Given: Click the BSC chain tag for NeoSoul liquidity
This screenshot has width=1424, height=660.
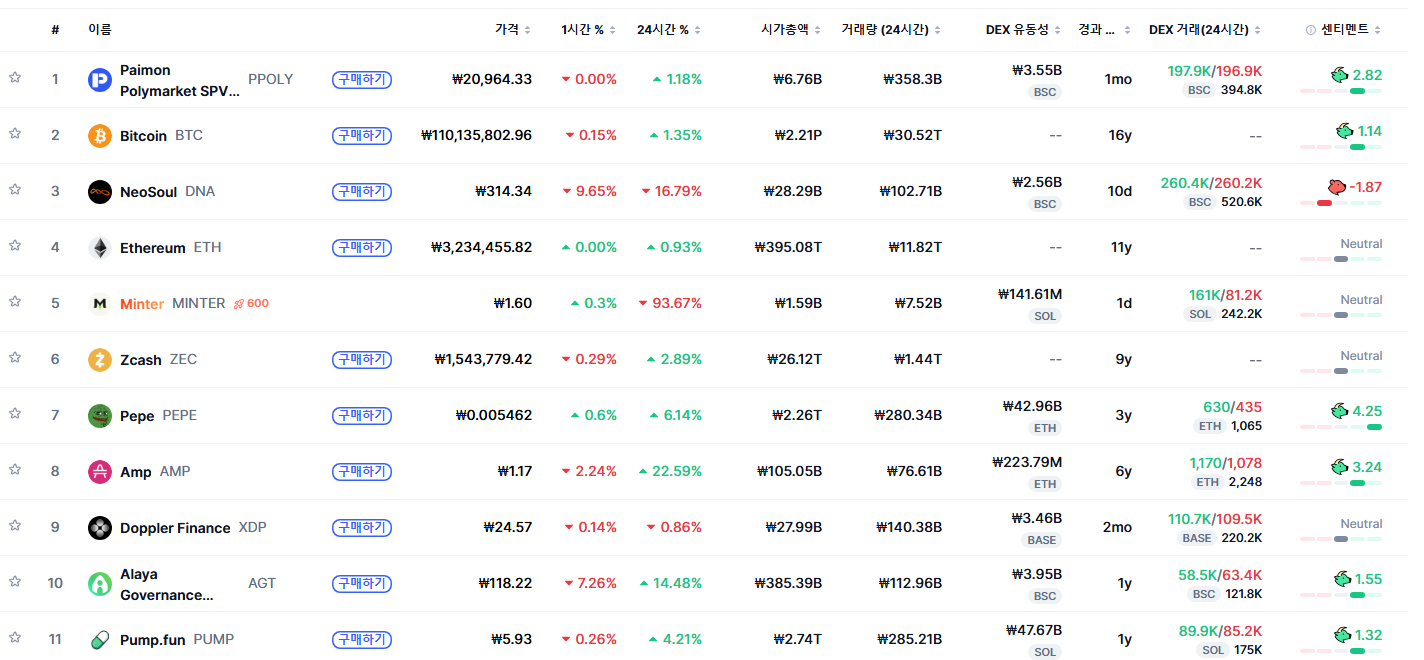Looking at the screenshot, I should pyautogui.click(x=1045, y=204).
